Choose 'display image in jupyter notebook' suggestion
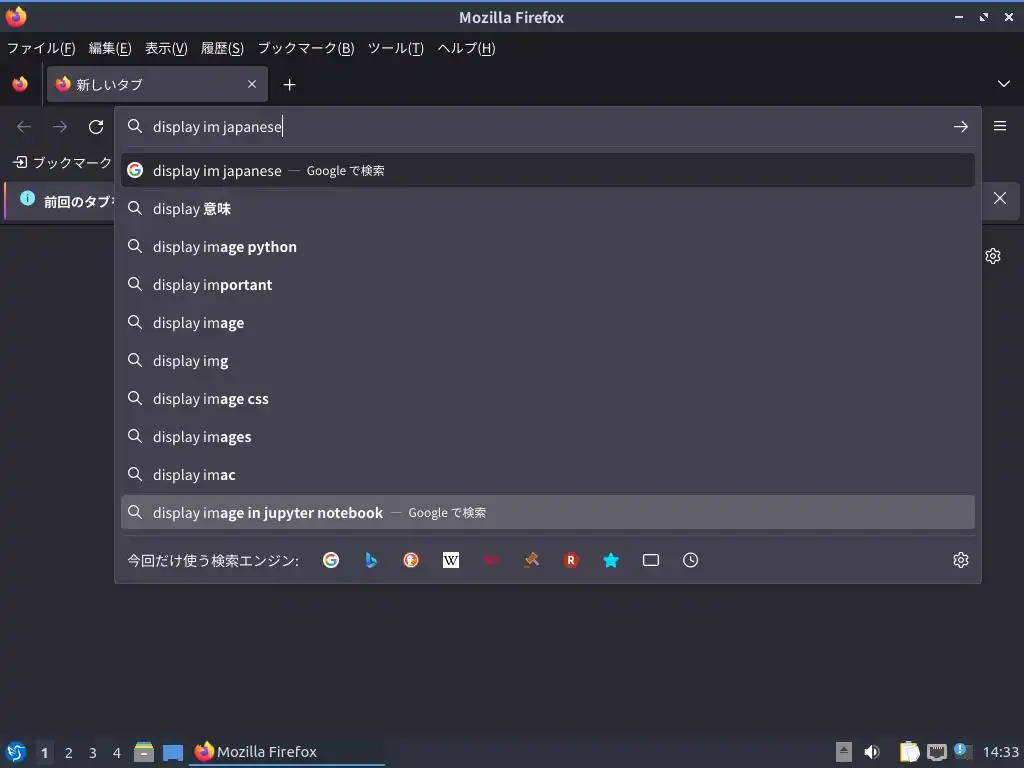The height and width of the screenshot is (768, 1024). [x=547, y=513]
